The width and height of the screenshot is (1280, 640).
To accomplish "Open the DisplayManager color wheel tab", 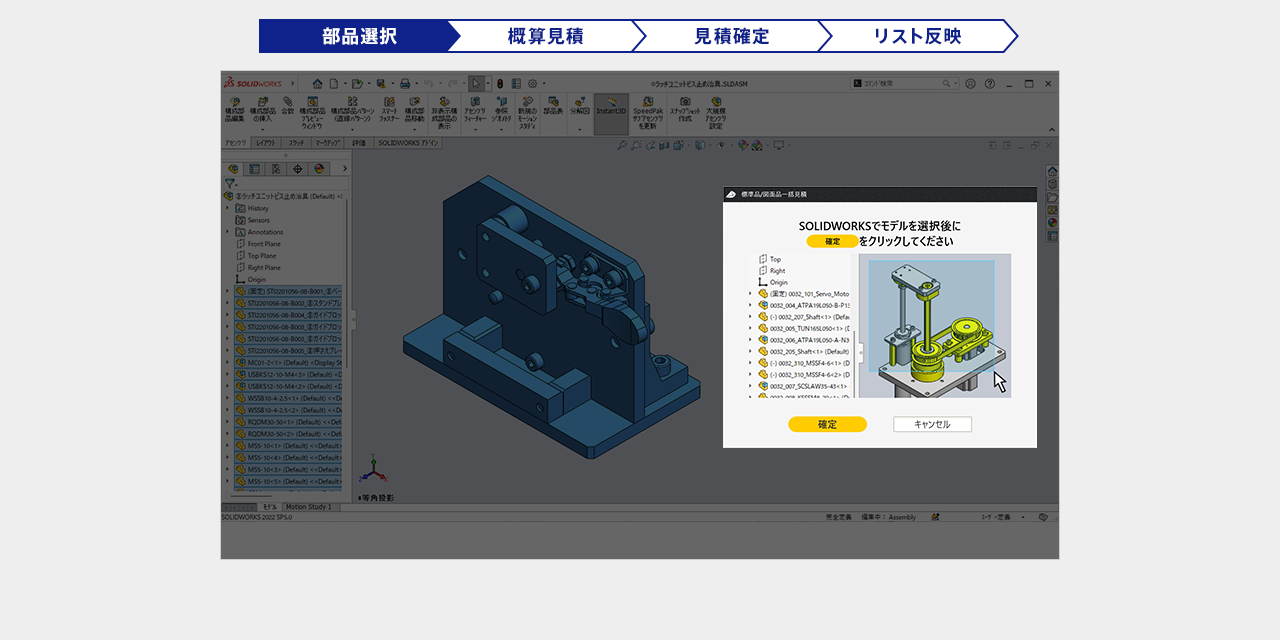I will 319,169.
